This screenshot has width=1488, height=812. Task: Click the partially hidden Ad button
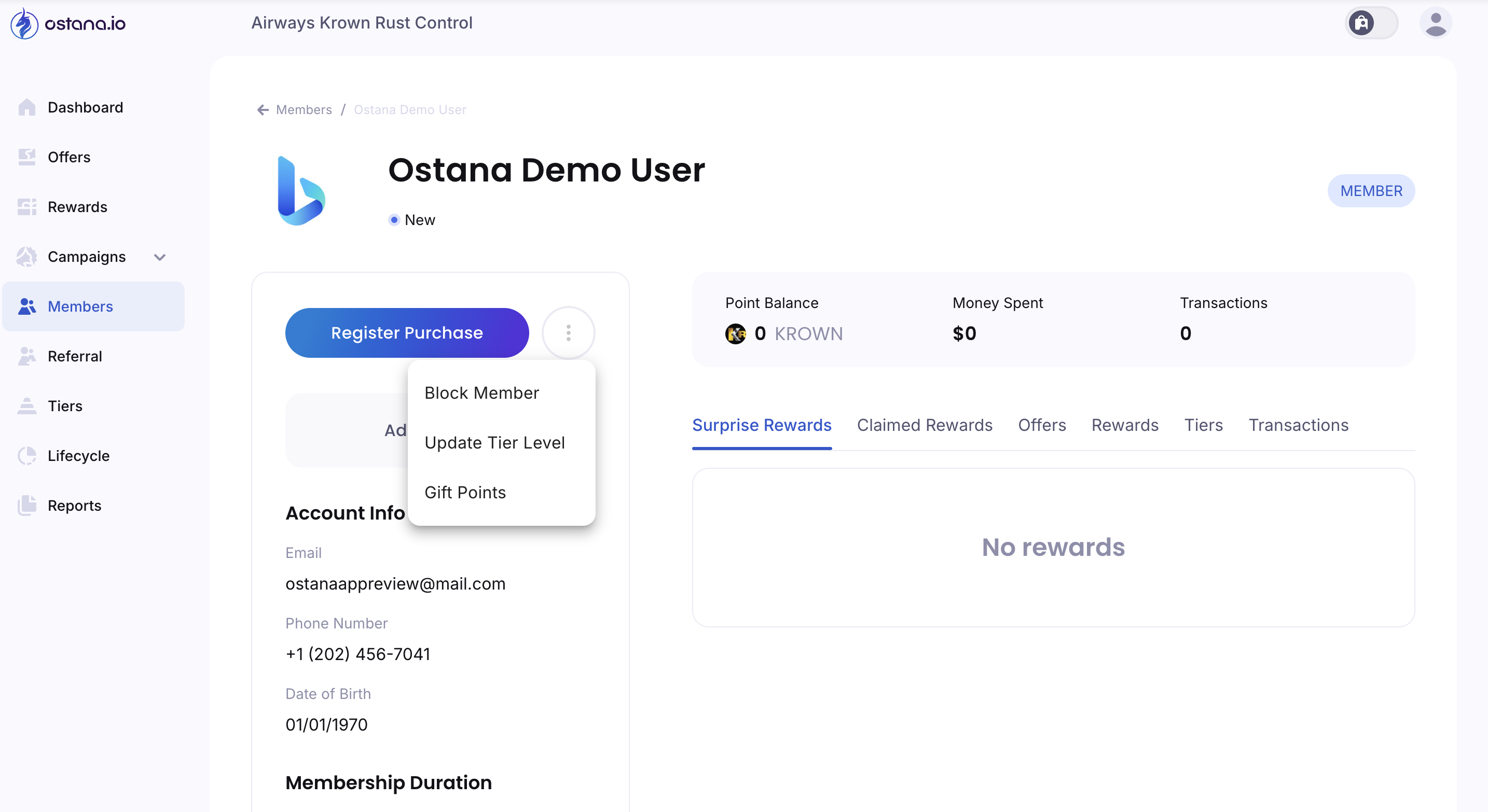(347, 430)
